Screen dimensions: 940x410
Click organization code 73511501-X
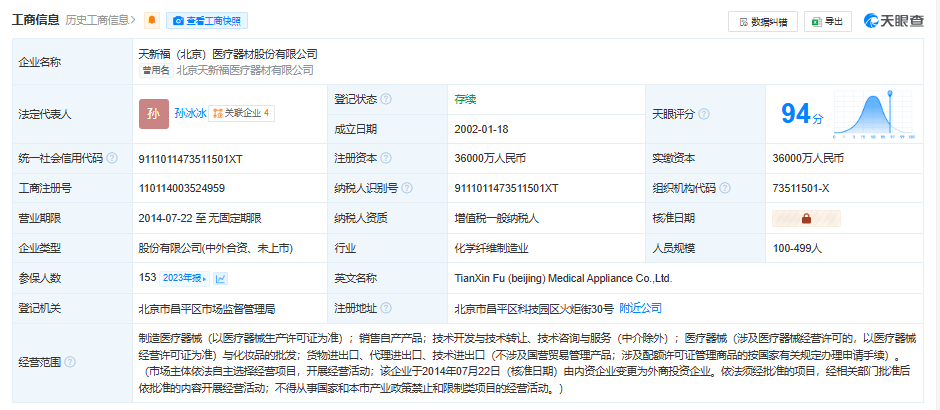[801, 189]
